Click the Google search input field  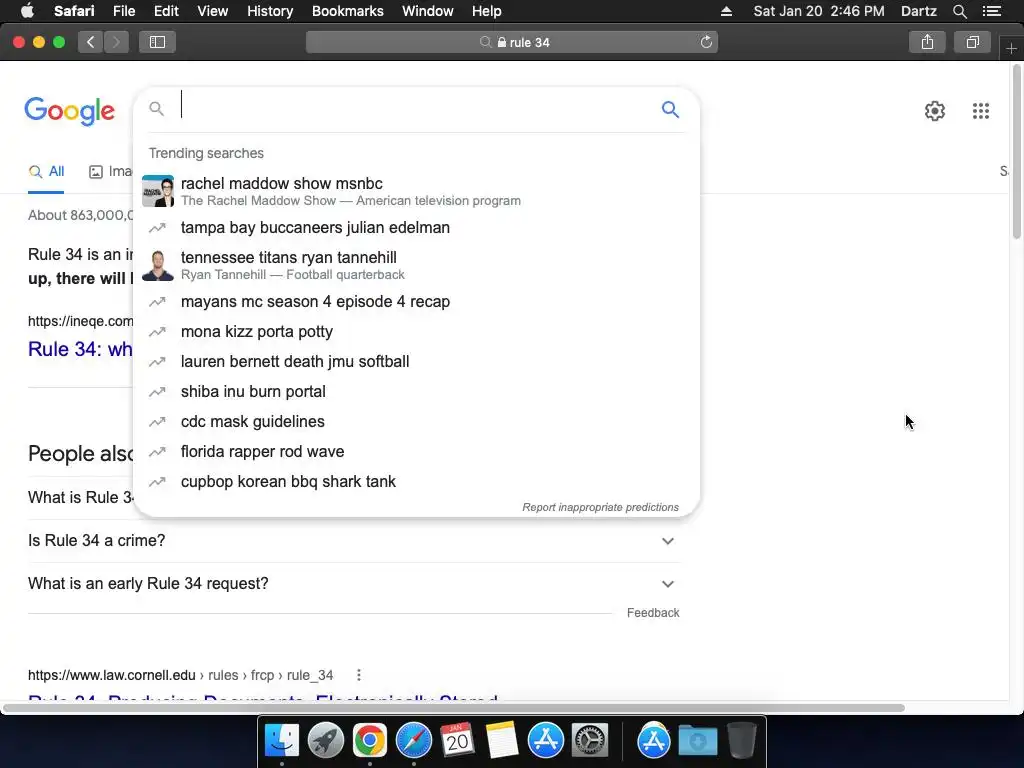(415, 109)
